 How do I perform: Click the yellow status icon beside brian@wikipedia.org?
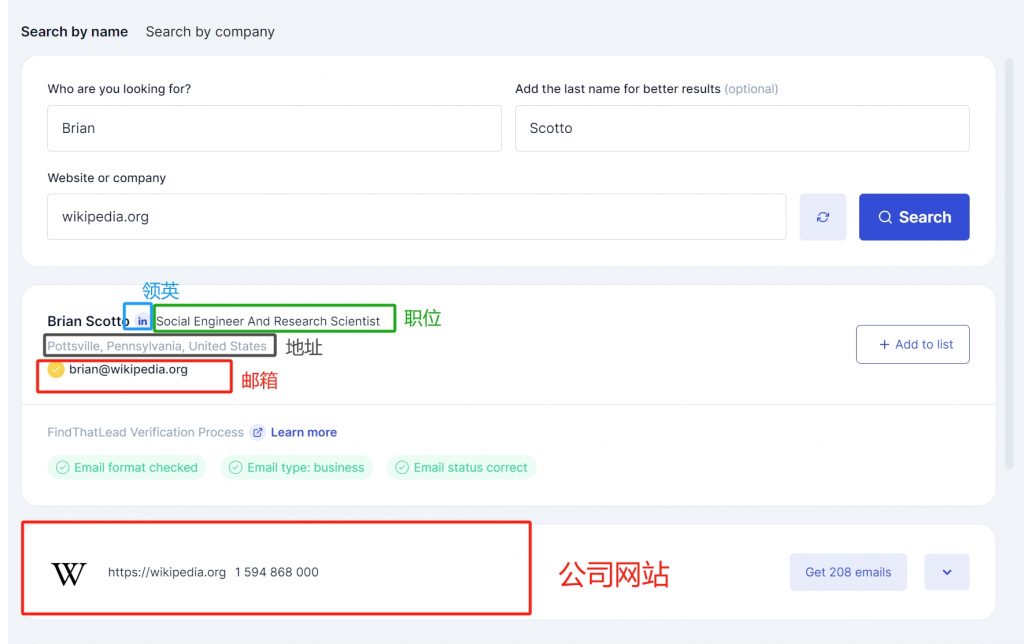point(56,370)
